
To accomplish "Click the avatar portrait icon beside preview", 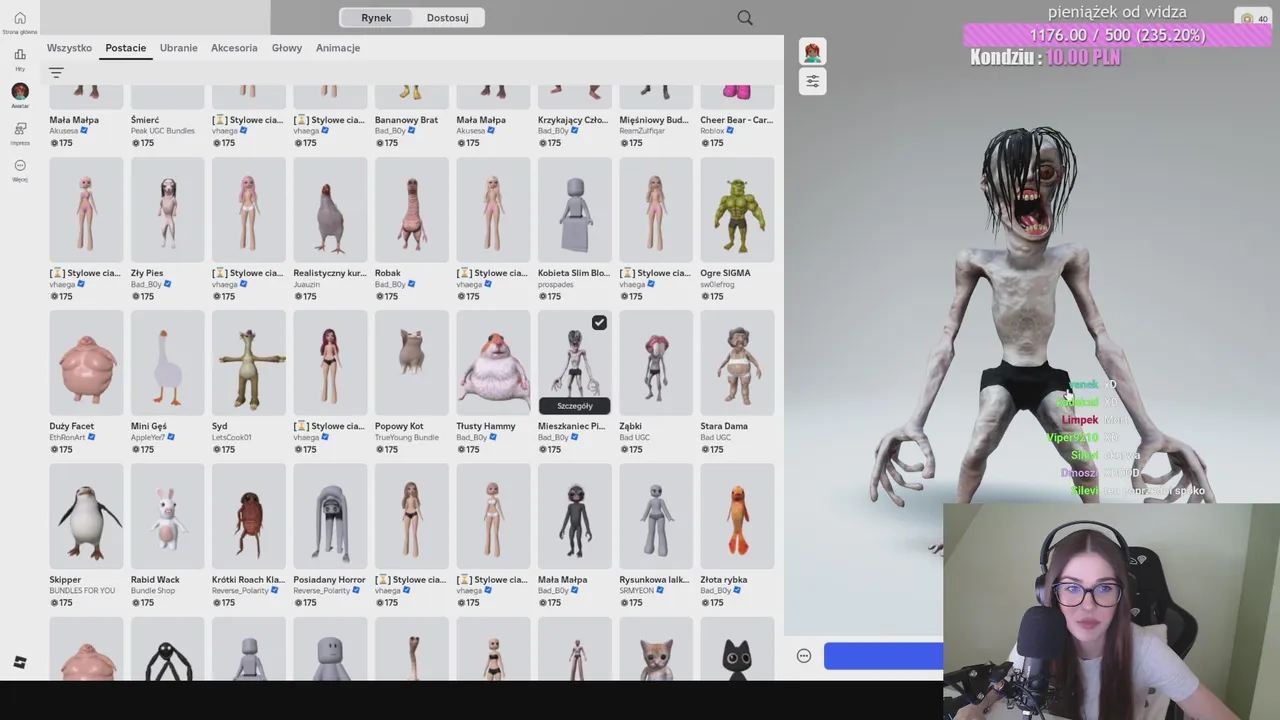I will pyautogui.click(x=812, y=51).
